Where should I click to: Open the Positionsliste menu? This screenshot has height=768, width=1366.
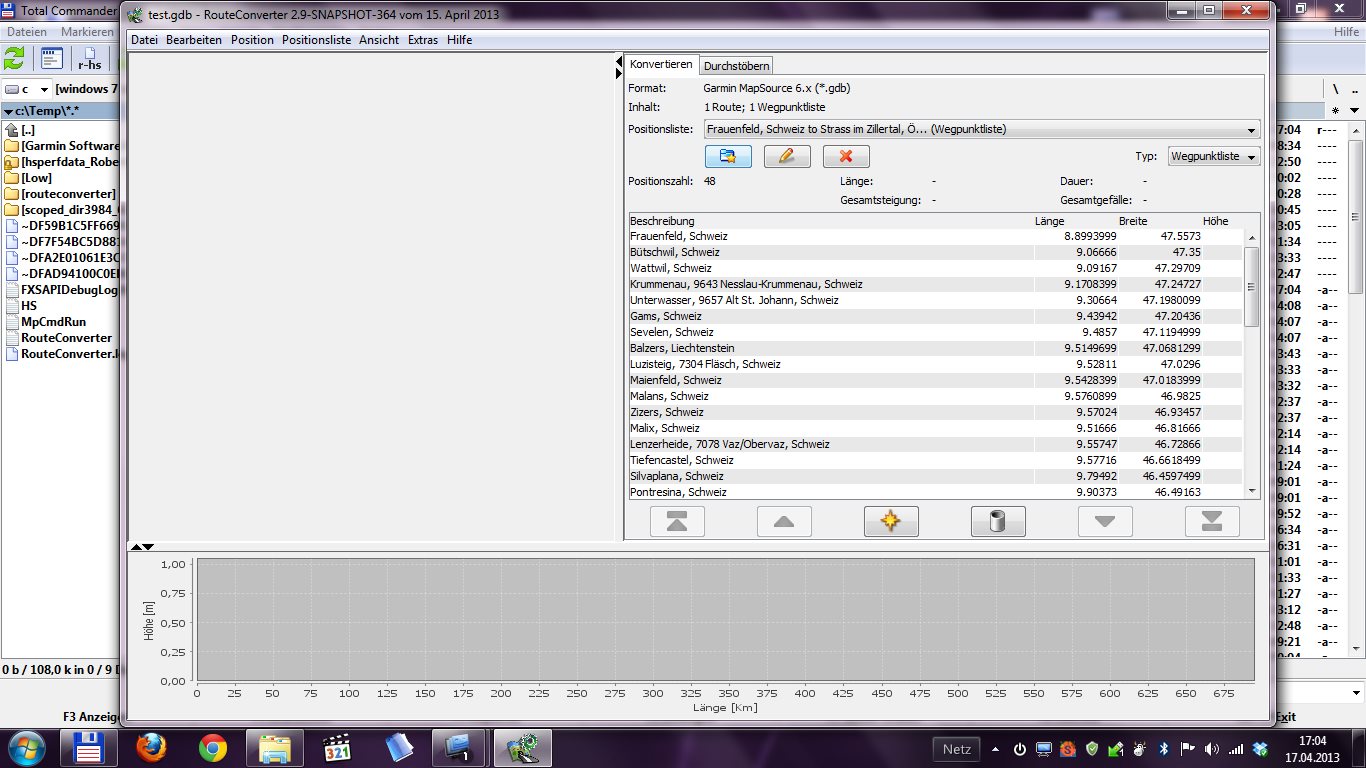pyautogui.click(x=316, y=40)
